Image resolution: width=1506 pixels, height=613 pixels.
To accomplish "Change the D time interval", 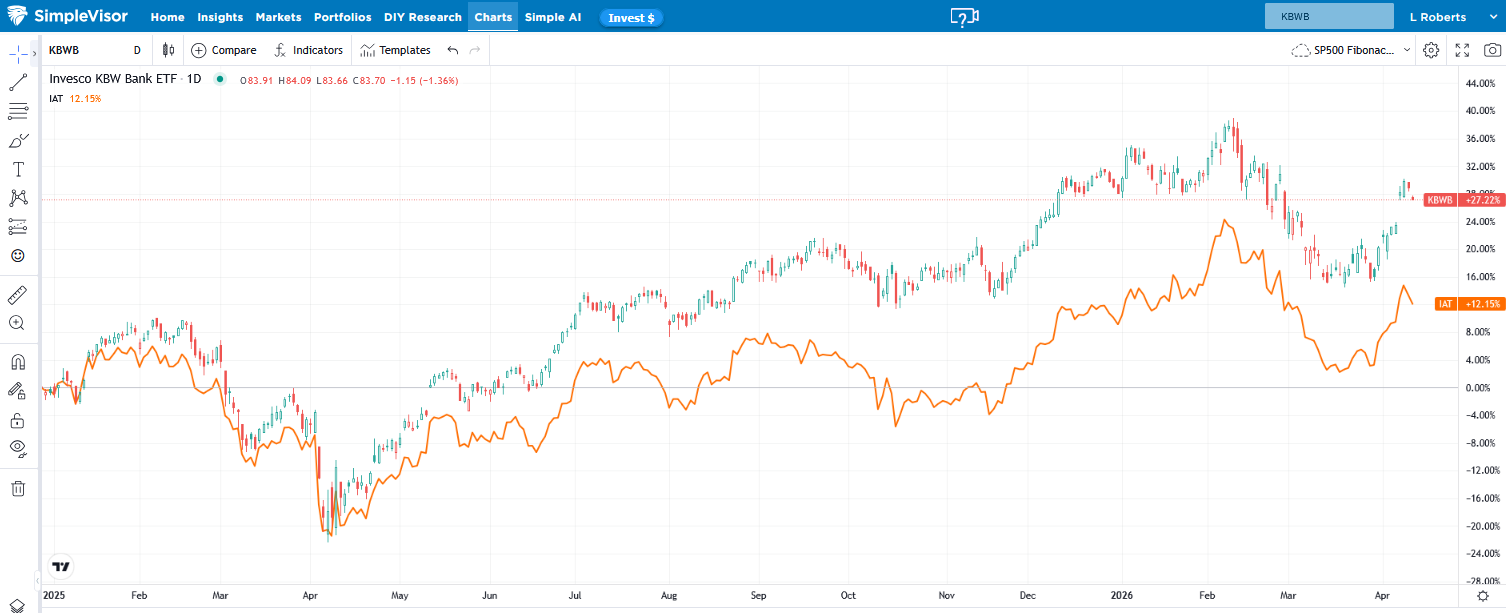I will tap(137, 50).
